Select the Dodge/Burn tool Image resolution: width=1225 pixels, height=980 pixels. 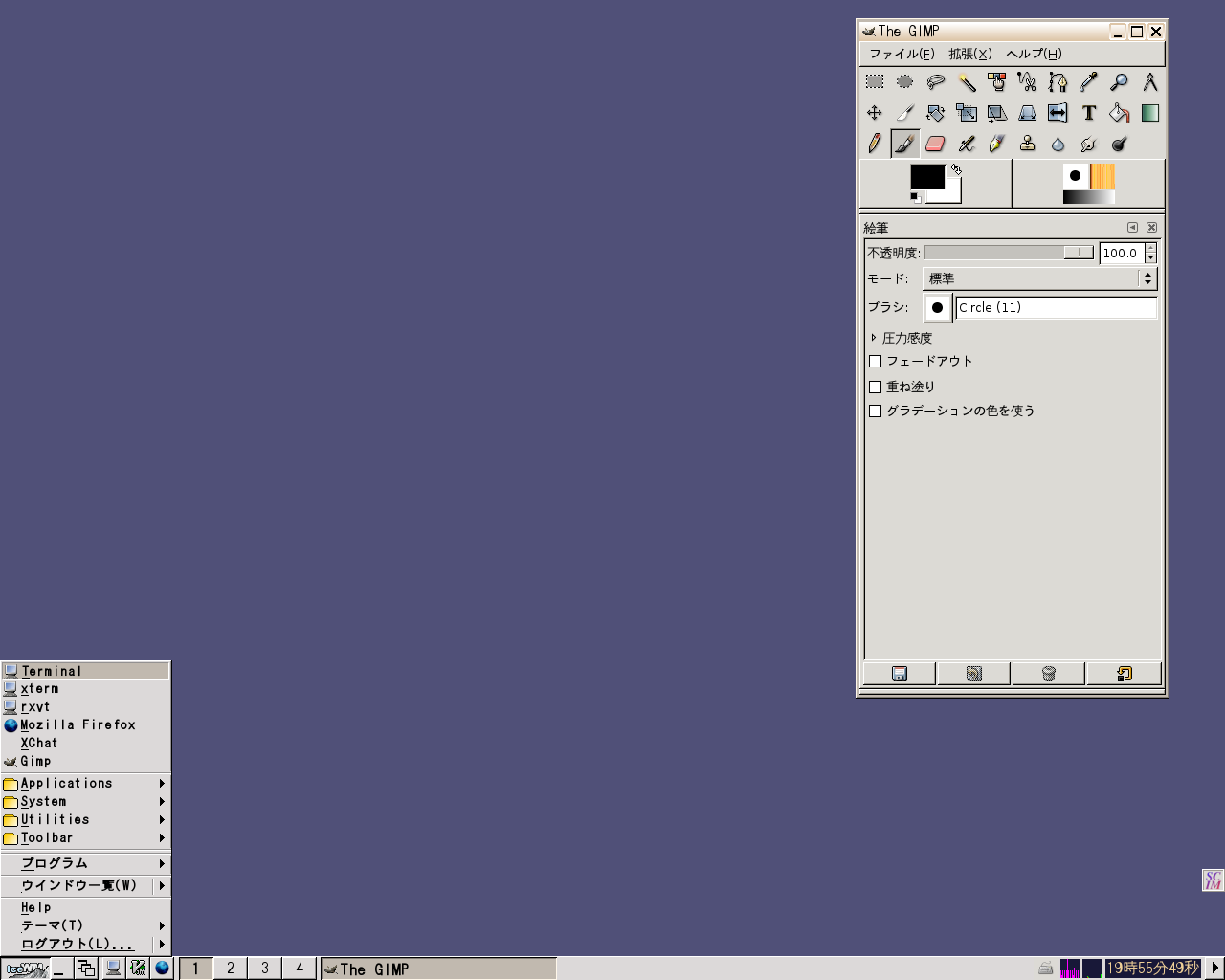click(1120, 144)
